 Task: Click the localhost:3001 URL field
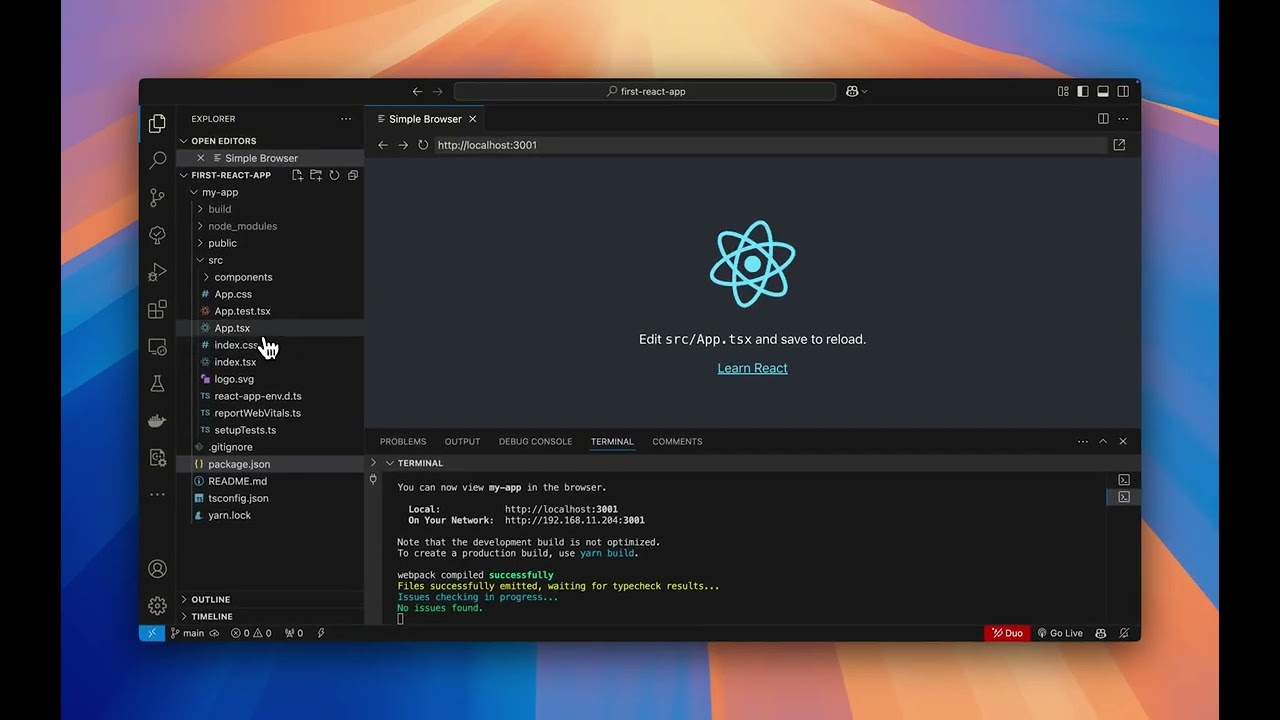pyautogui.click(x=770, y=145)
